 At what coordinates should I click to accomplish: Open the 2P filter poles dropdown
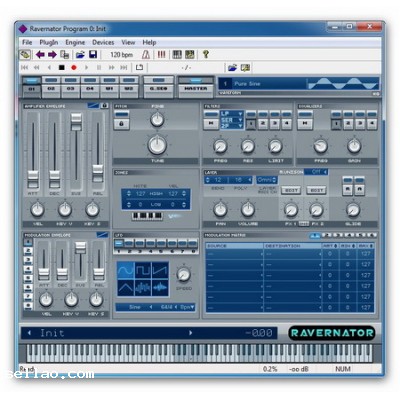[x=231, y=126]
